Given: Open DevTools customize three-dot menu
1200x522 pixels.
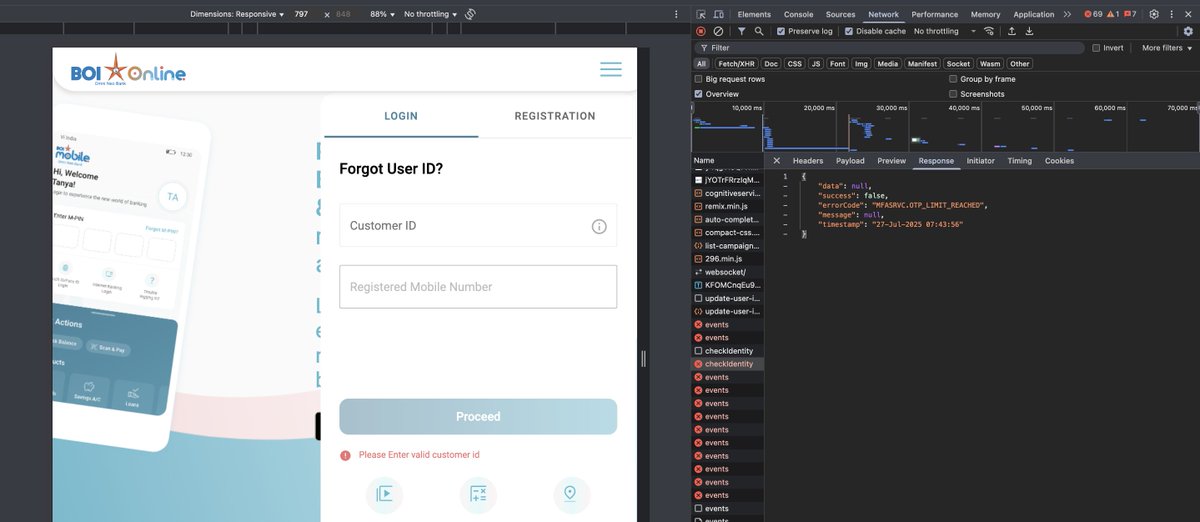Looking at the screenshot, I should pyautogui.click(x=1172, y=15).
